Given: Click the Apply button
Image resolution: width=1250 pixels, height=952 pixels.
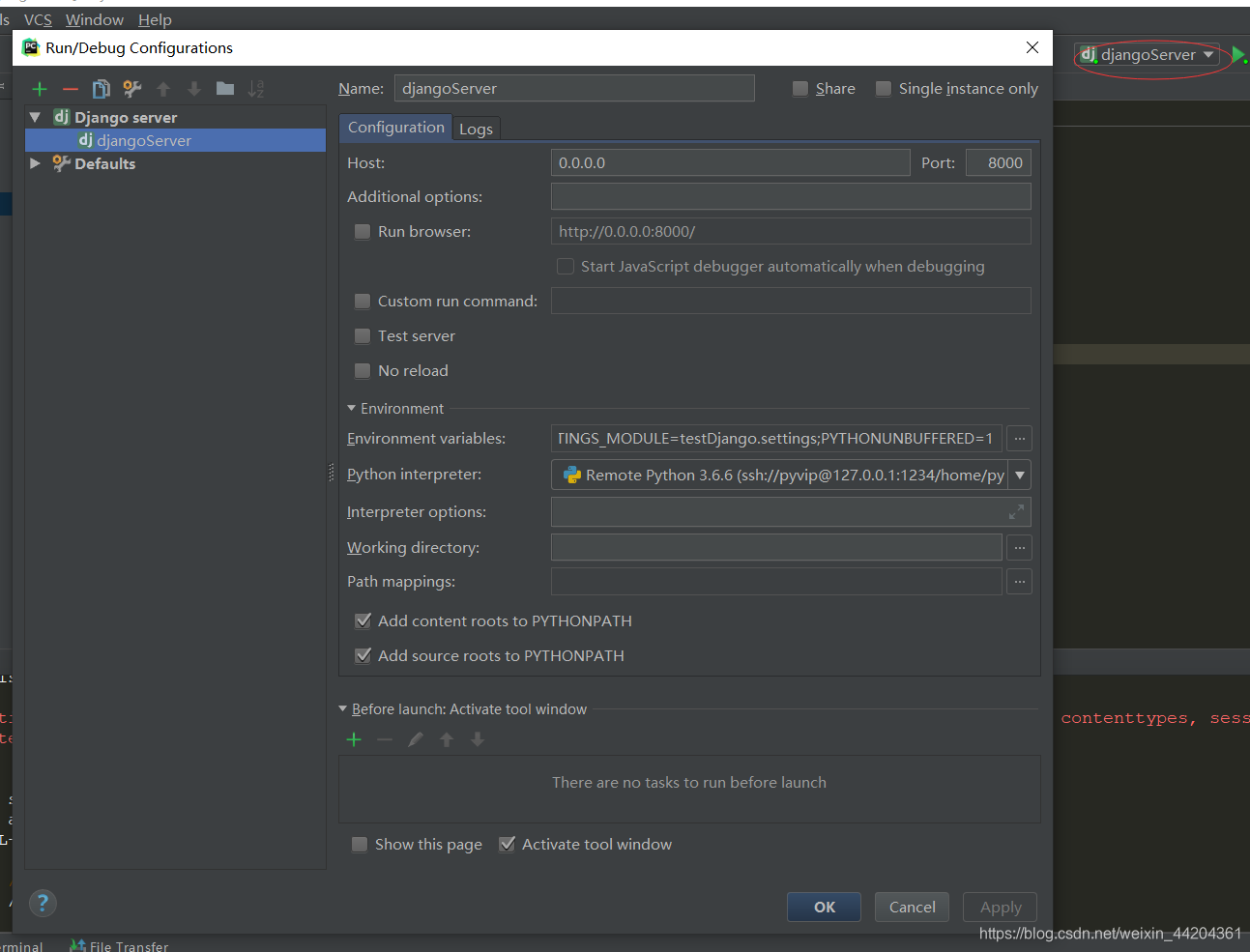Looking at the screenshot, I should [x=1001, y=908].
